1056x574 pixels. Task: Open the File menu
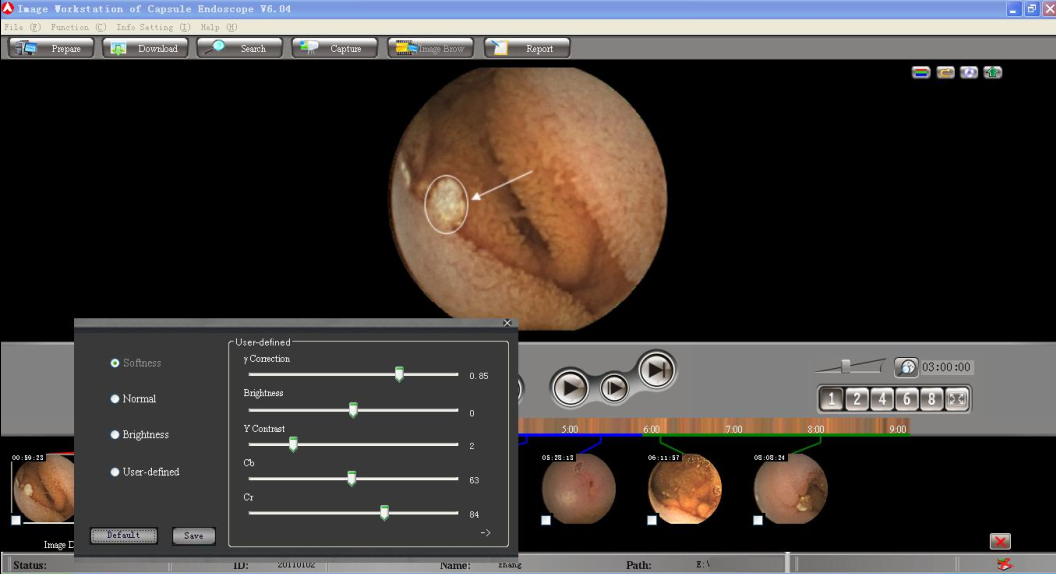click(22, 28)
